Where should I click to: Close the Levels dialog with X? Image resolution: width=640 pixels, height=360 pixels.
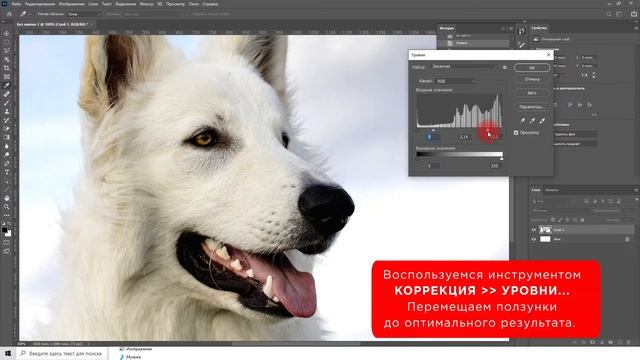coord(549,55)
